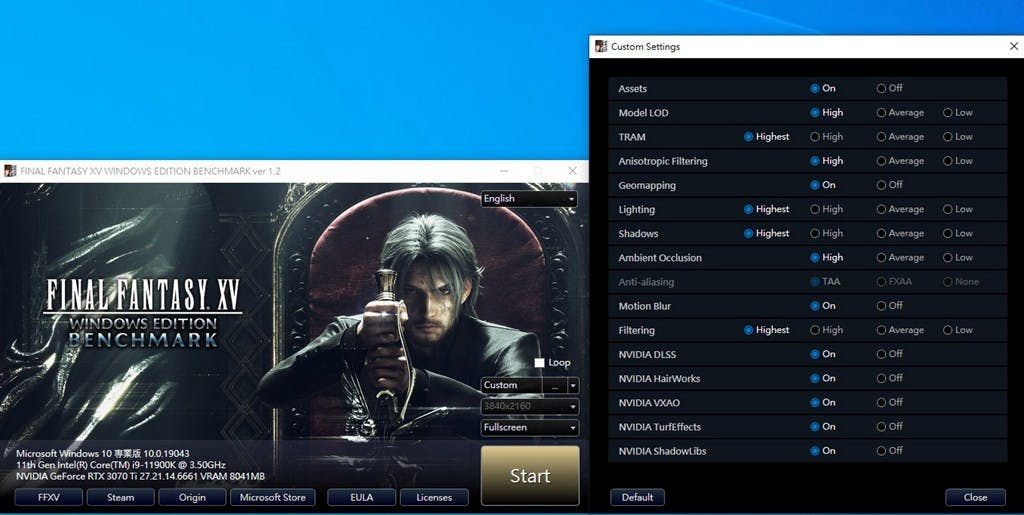Click the custom settings ellipsis button
Viewport: 1024px width, 515px height.
pos(554,385)
